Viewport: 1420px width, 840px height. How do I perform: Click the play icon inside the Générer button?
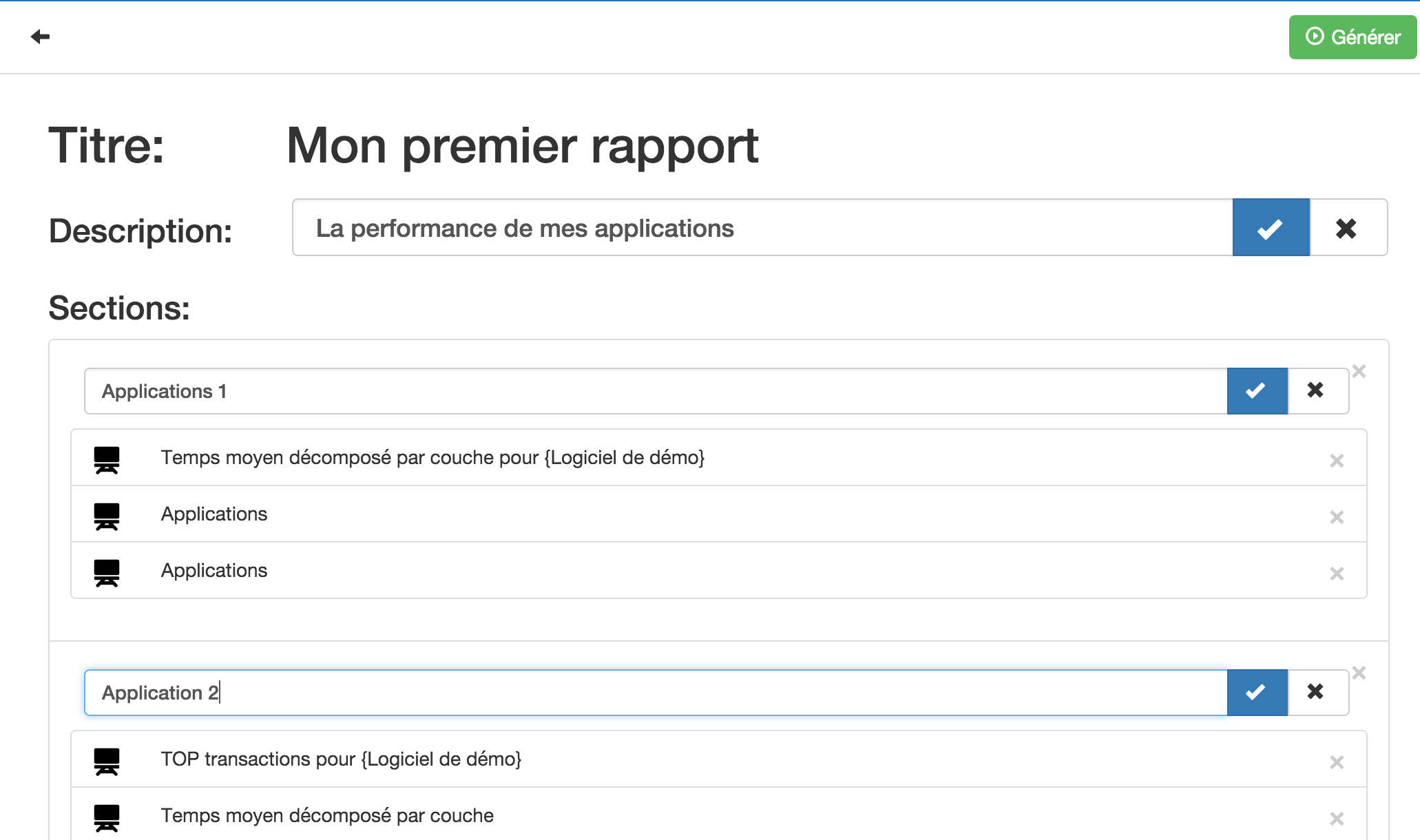click(x=1315, y=37)
